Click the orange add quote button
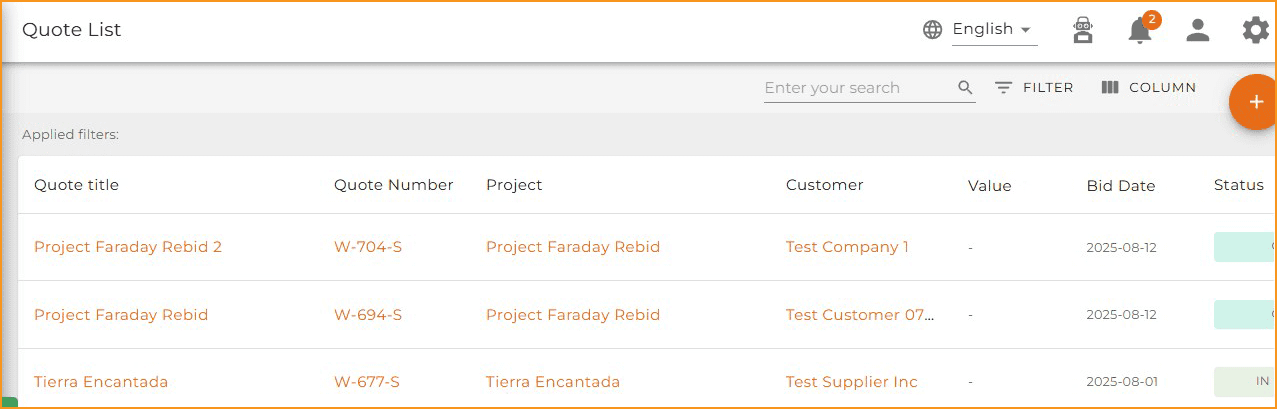 point(1255,102)
